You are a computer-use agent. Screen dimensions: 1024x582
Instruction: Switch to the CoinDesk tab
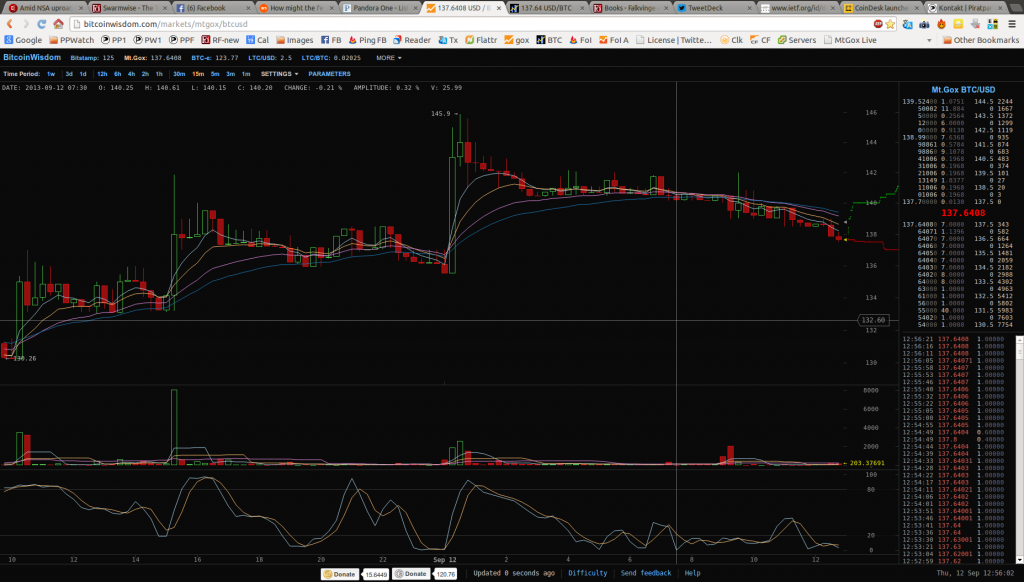click(x=880, y=8)
